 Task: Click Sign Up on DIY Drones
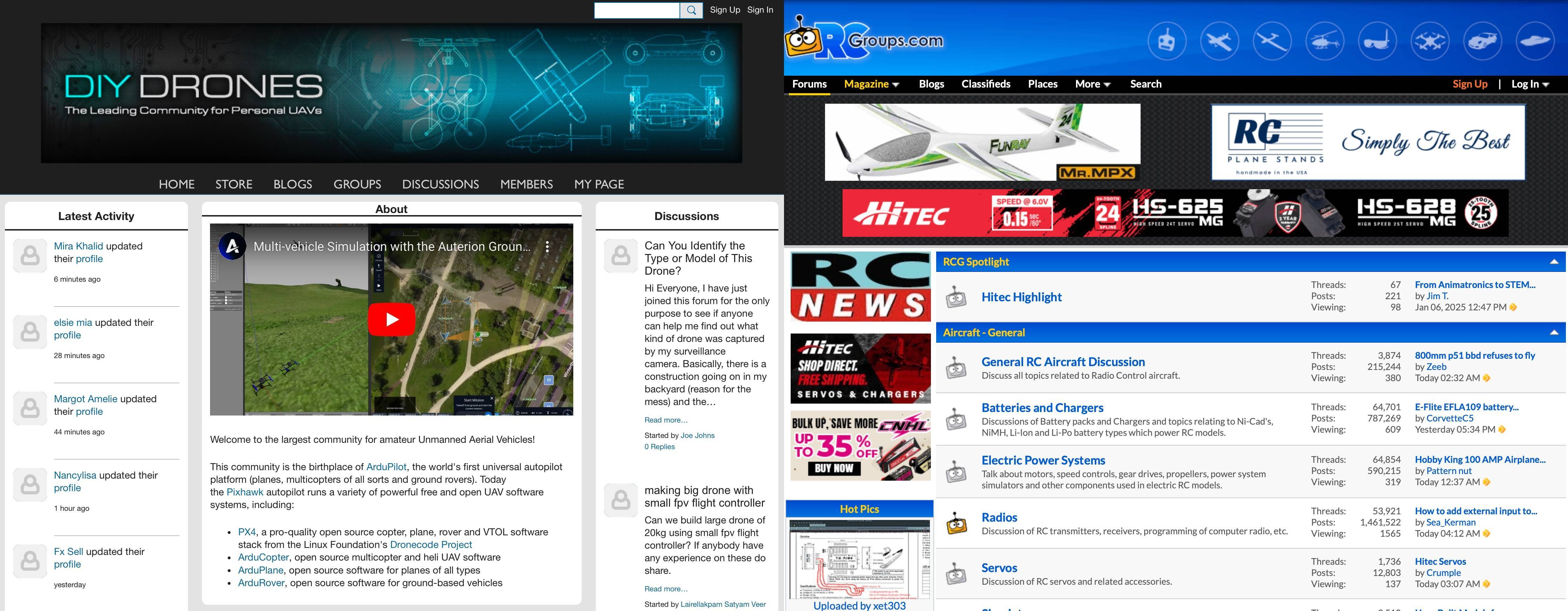point(725,10)
